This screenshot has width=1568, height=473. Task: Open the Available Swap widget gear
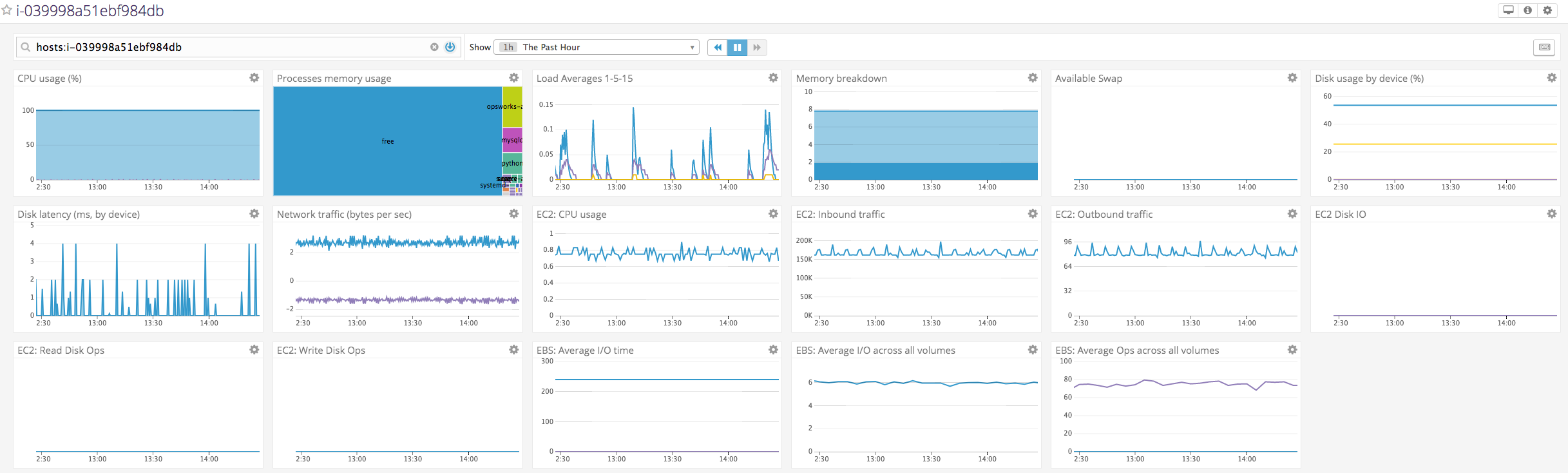point(1292,77)
